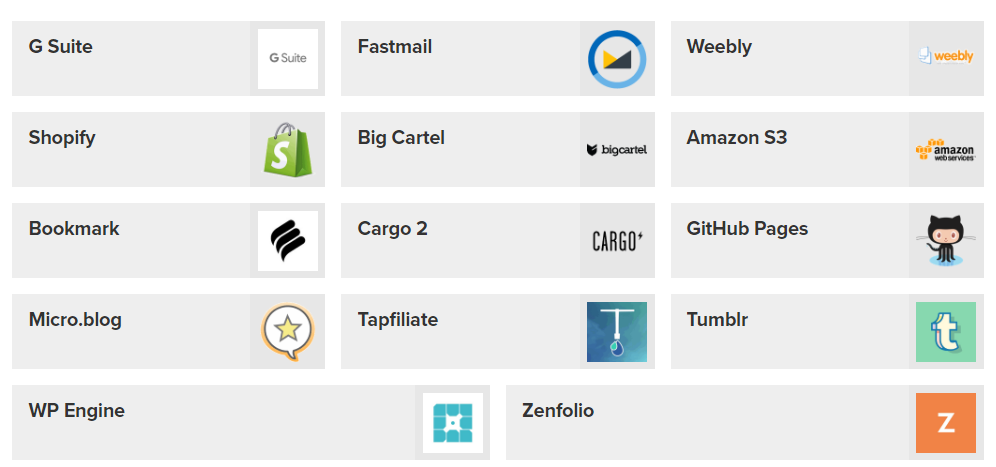Click the orange Zenfolio Z icon

(946, 423)
